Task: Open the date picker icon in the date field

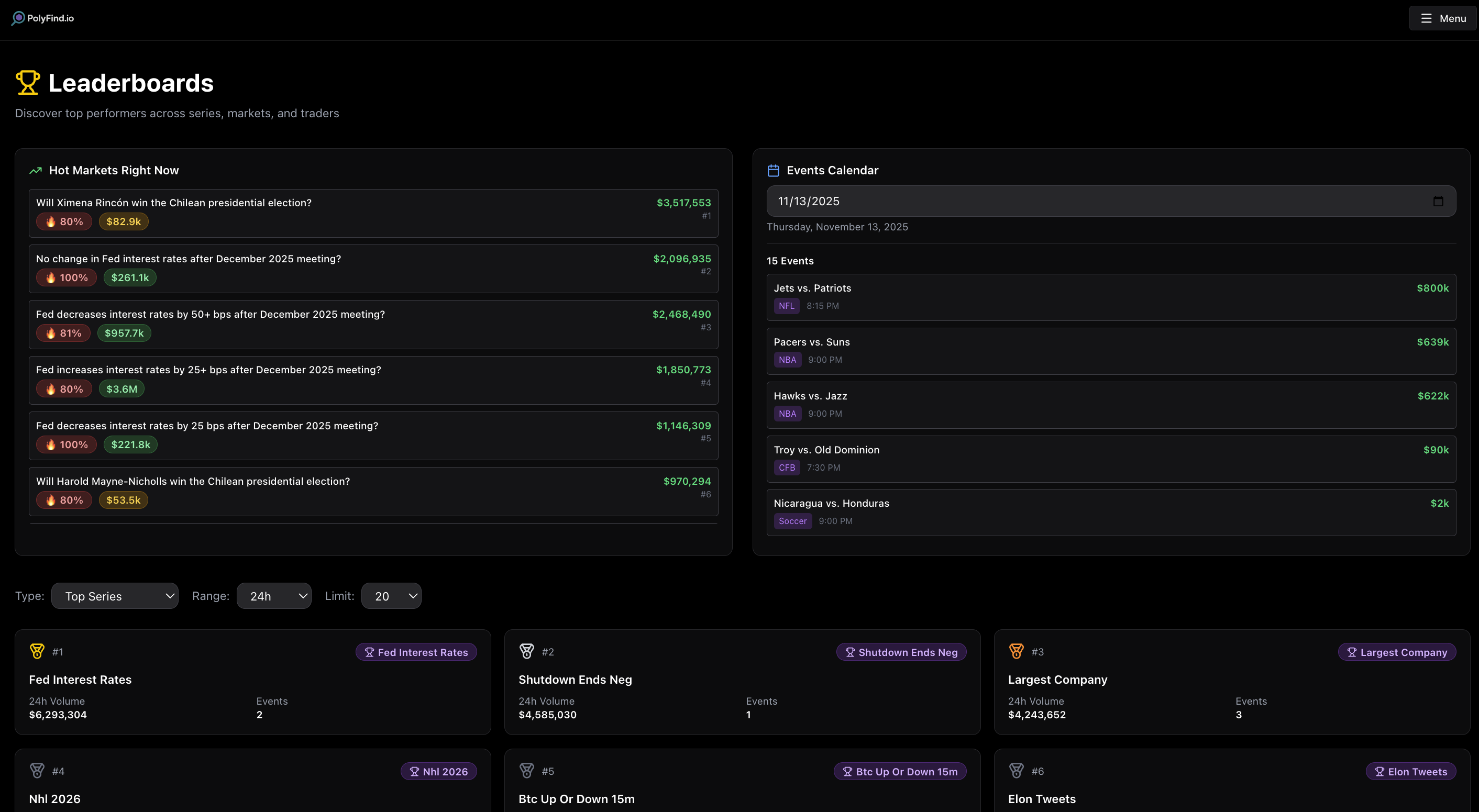Action: pos(1438,201)
